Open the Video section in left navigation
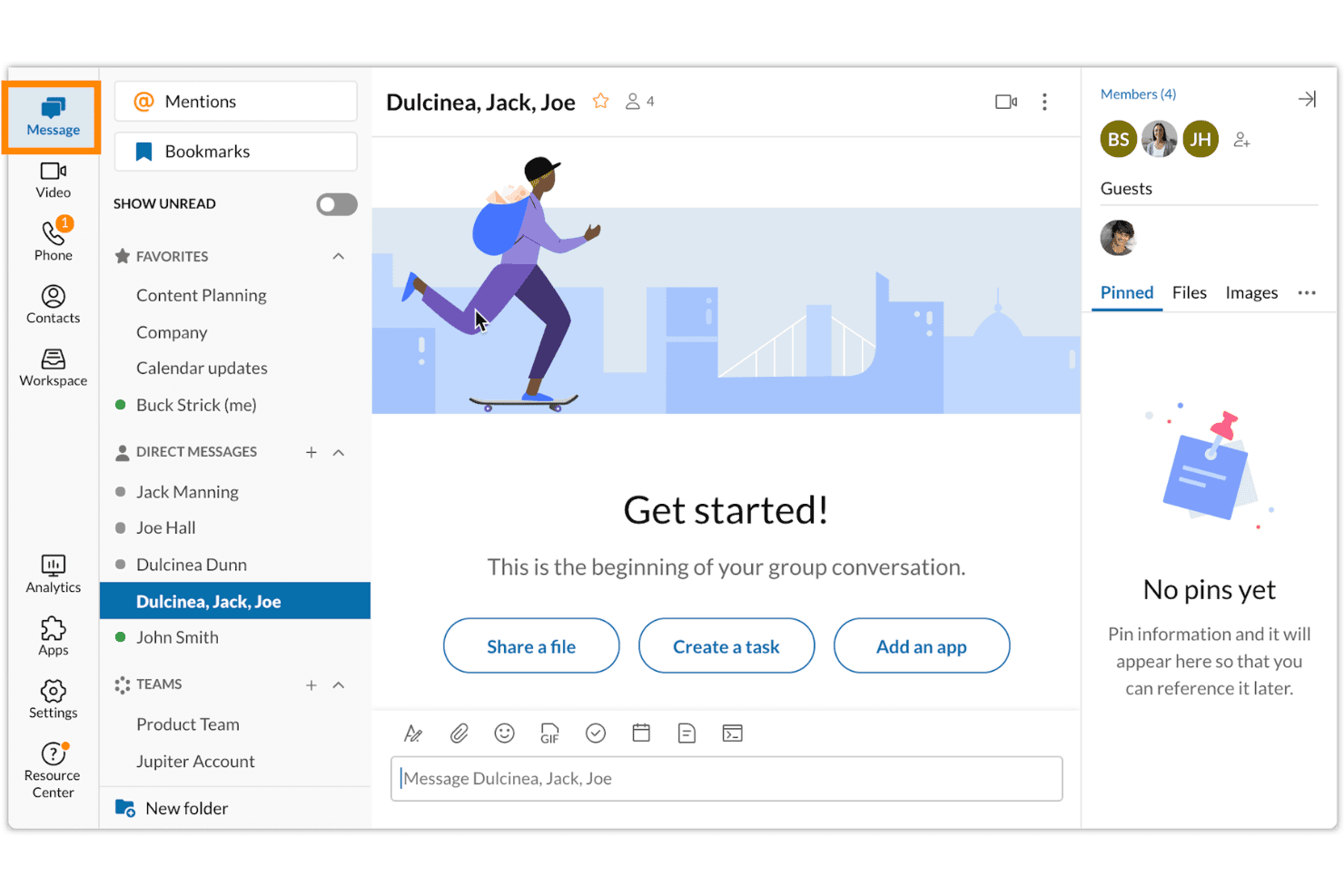1344x896 pixels. point(53,180)
